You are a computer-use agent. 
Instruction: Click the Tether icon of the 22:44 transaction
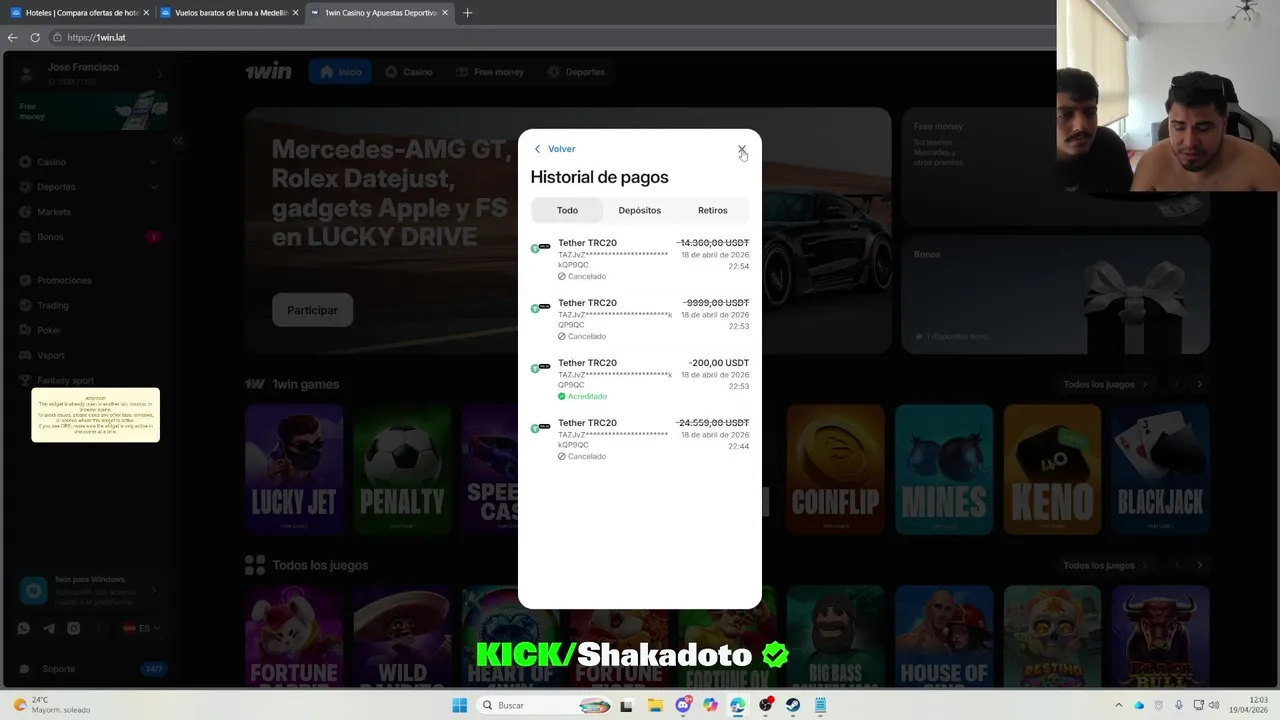(540, 427)
